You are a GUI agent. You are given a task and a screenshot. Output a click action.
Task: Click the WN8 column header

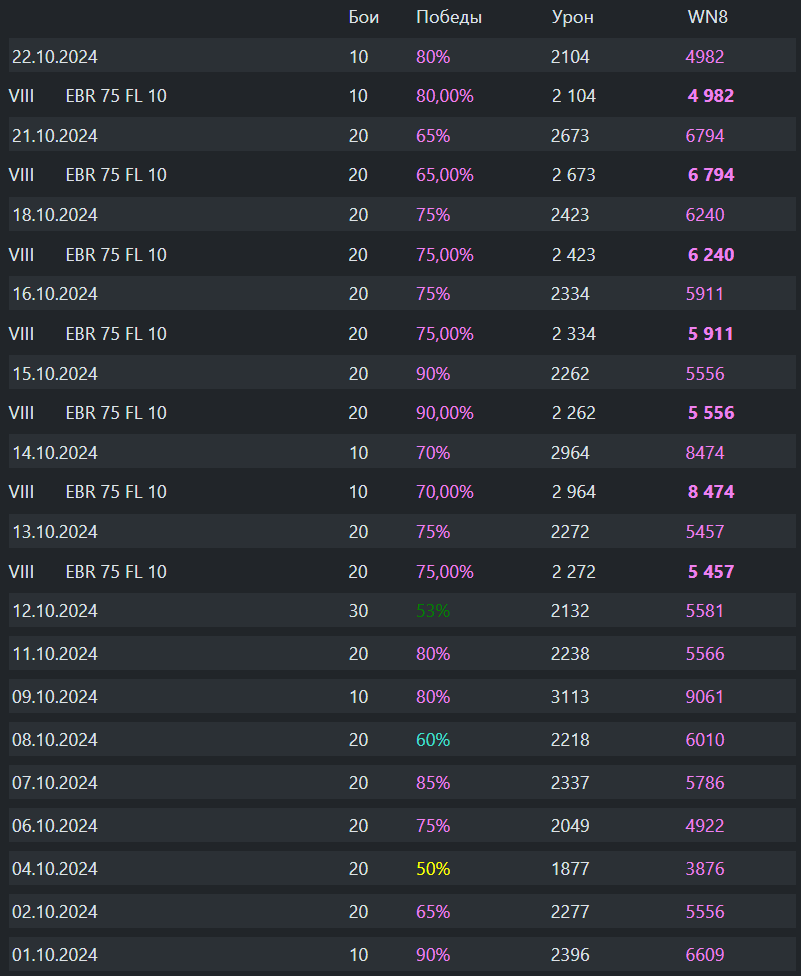coord(704,17)
